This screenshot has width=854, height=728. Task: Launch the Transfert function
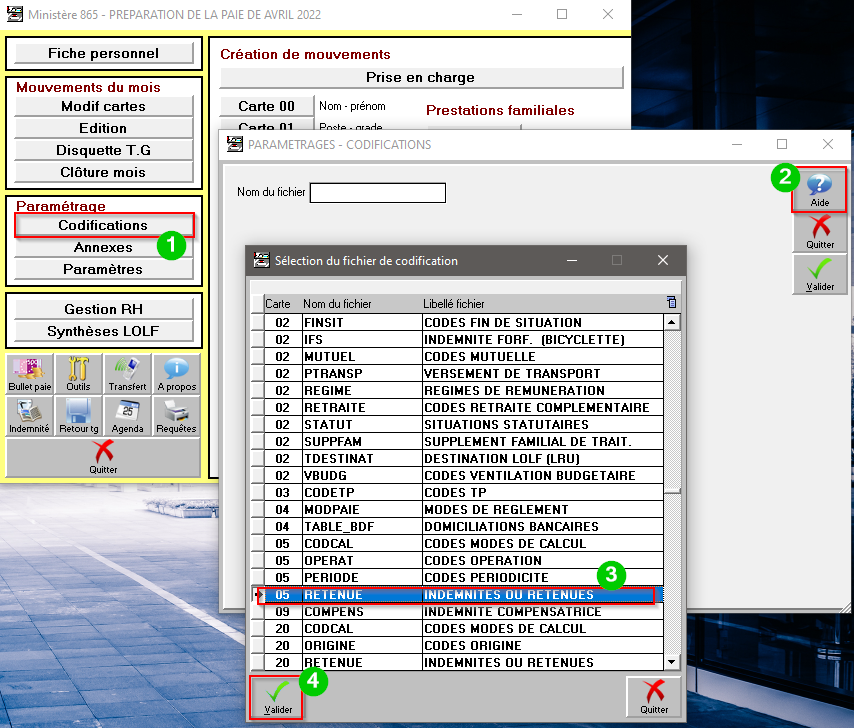click(128, 374)
